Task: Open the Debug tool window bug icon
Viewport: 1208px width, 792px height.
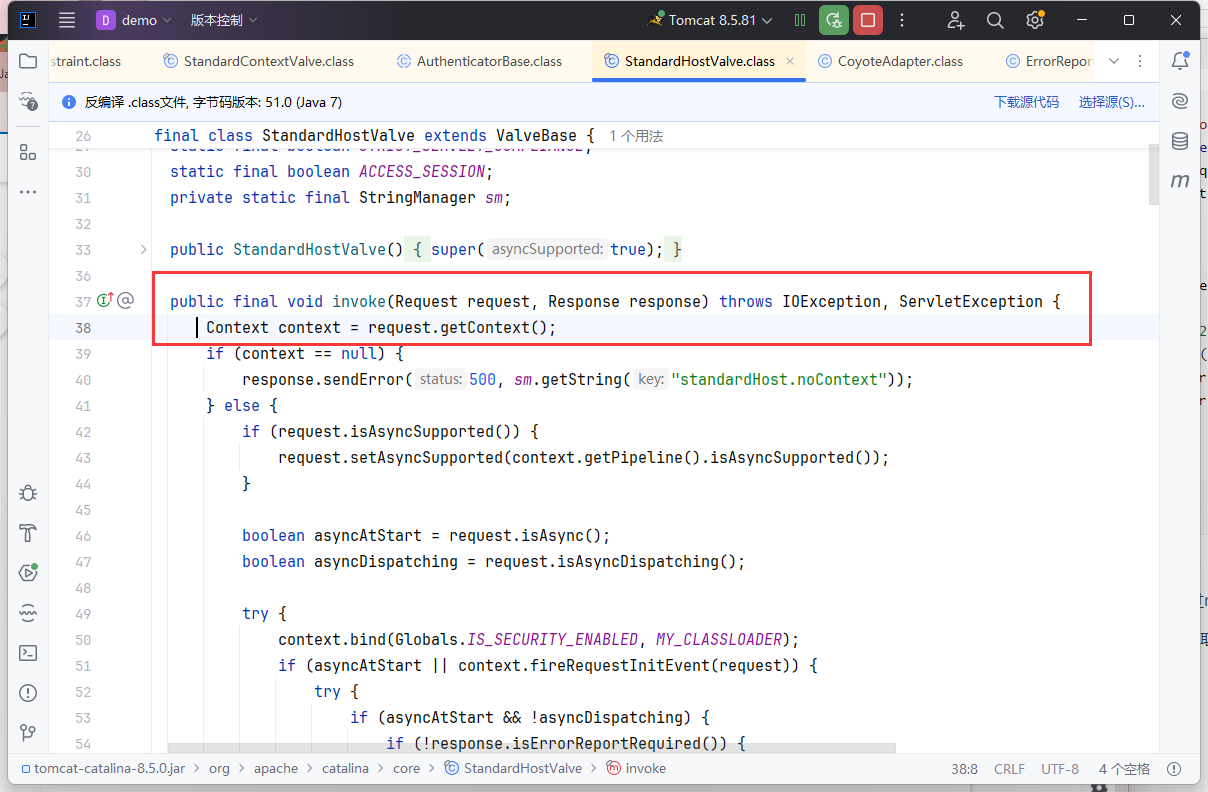Action: 28,493
